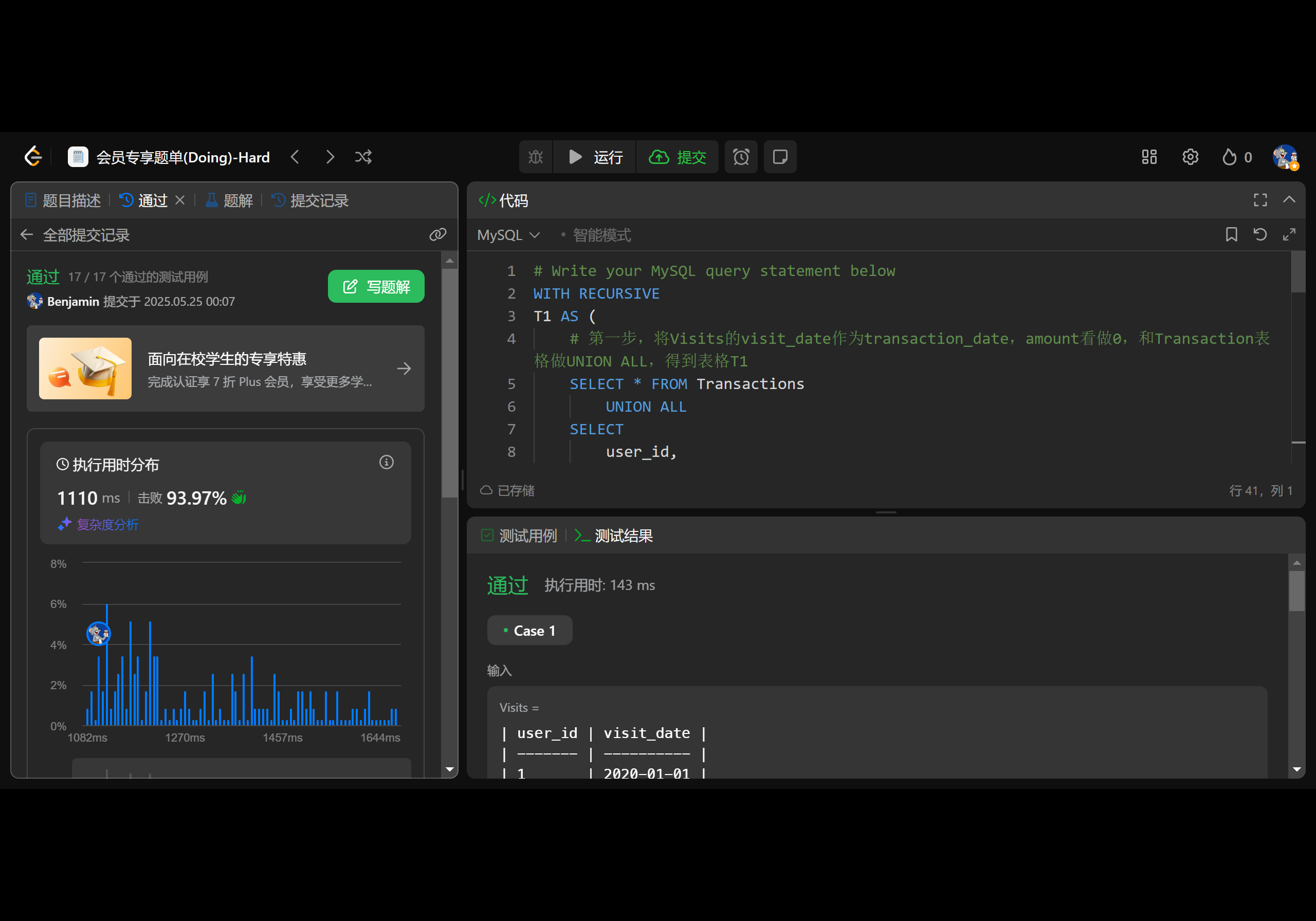Close the 通过 tab
This screenshot has width=1316, height=921.
point(180,200)
